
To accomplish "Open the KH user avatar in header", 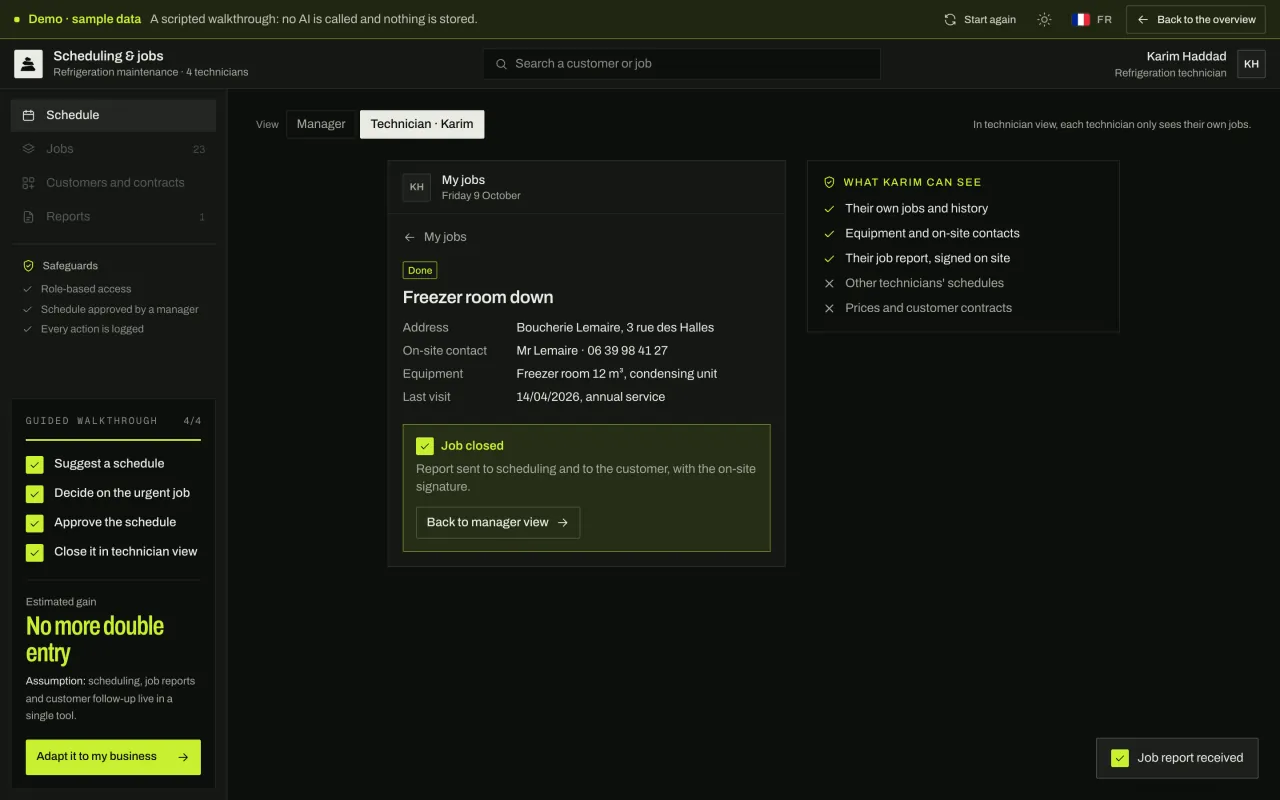I will (x=1251, y=64).
